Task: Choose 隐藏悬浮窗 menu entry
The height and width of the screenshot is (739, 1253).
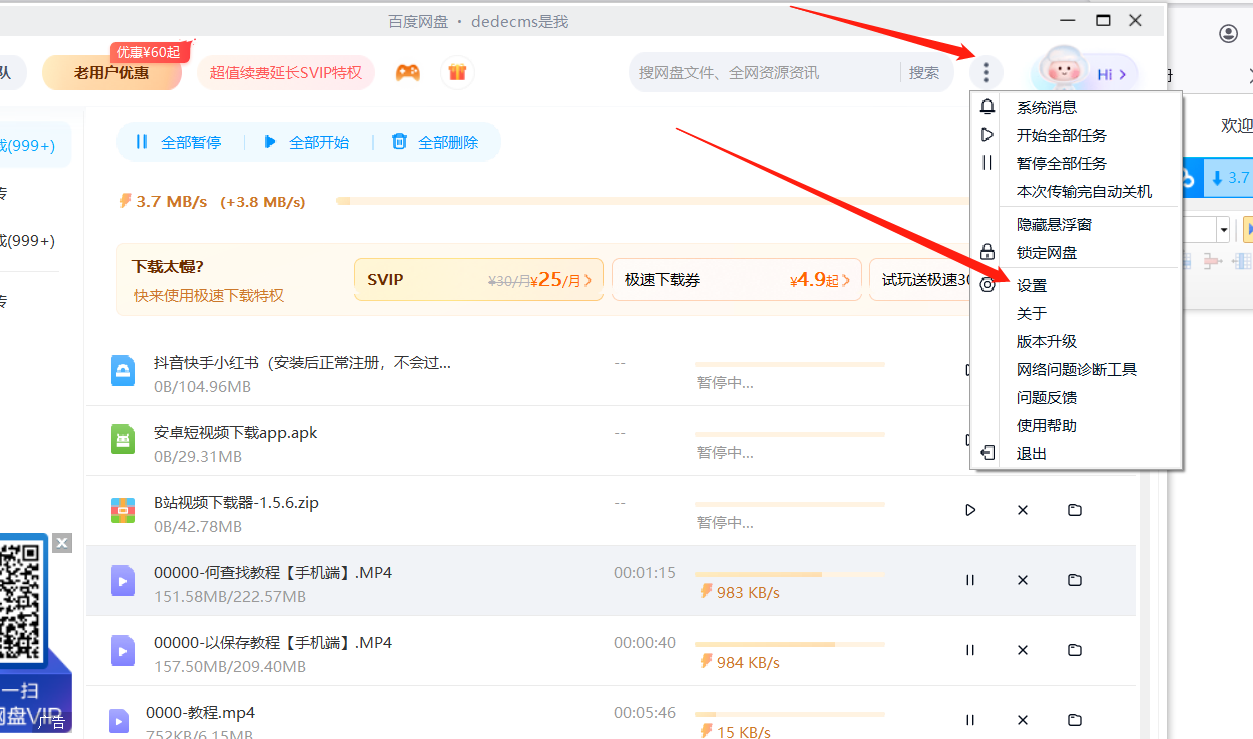Action: click(1054, 225)
